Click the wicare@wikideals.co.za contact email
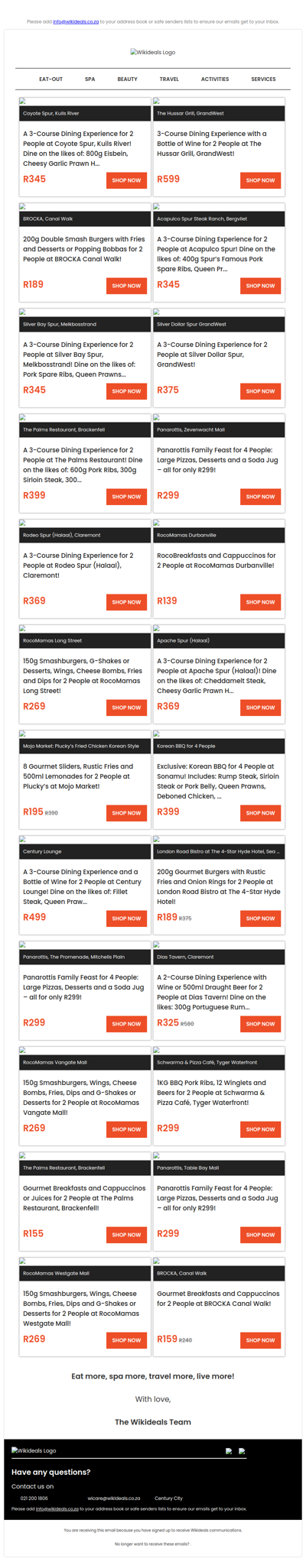The width and height of the screenshot is (306, 1568). coord(114,1498)
